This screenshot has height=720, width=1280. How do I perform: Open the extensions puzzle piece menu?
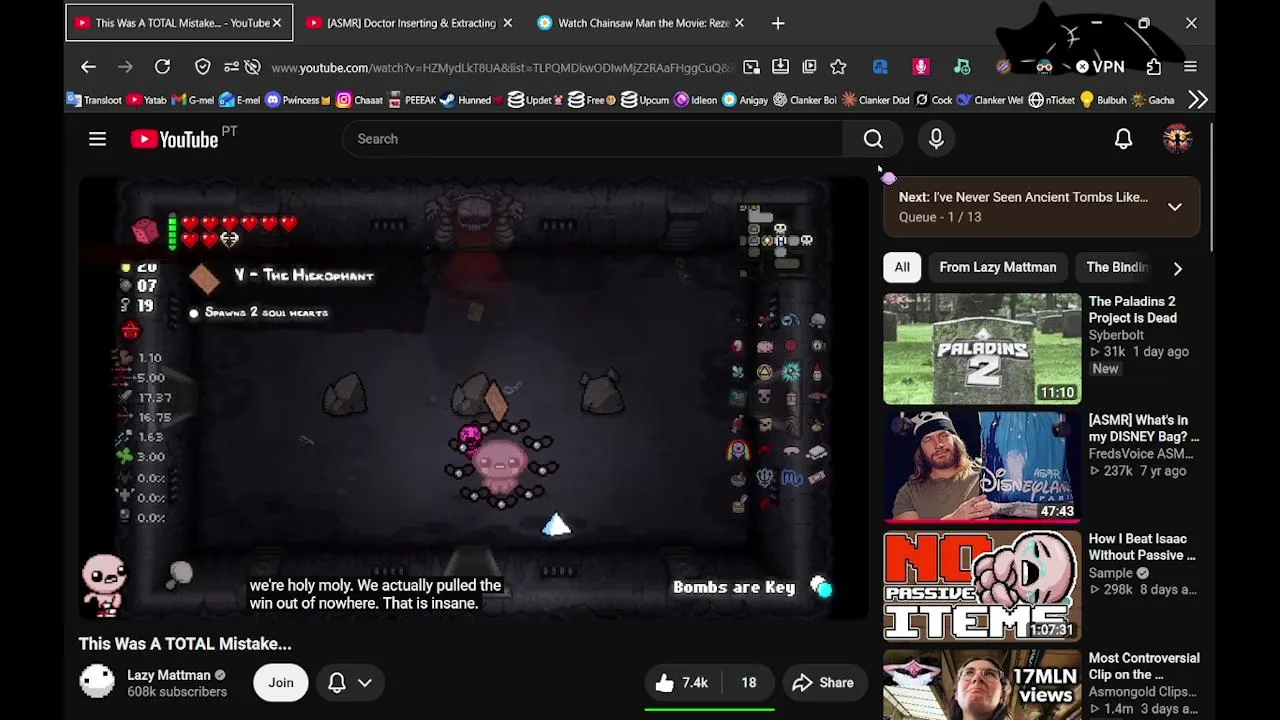tap(1154, 67)
